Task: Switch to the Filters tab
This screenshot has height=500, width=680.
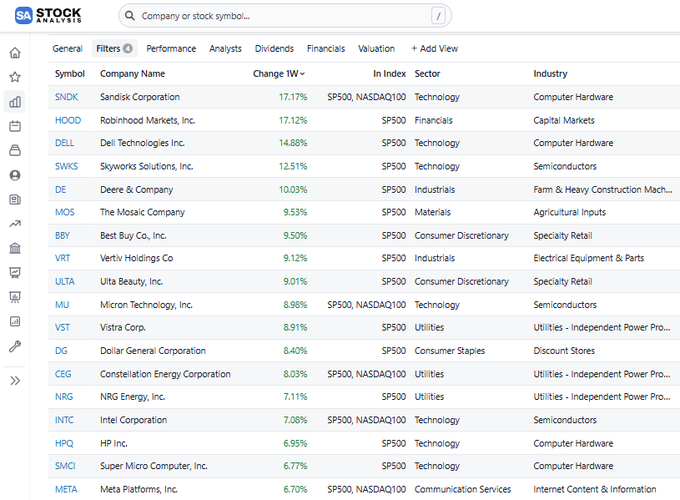Action: [114, 49]
